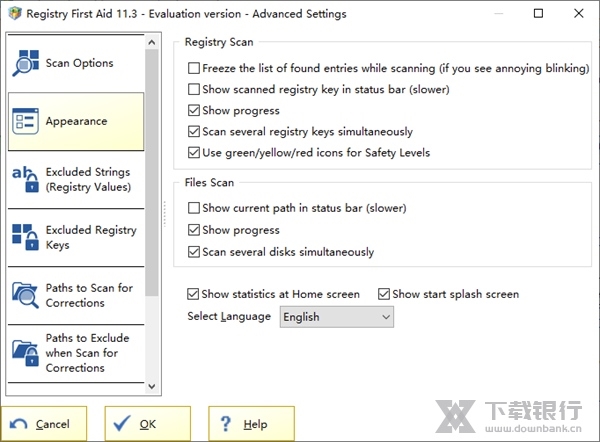The width and height of the screenshot is (600, 442).
Task: Toggle Show start splash screen option
Action: pos(384,295)
